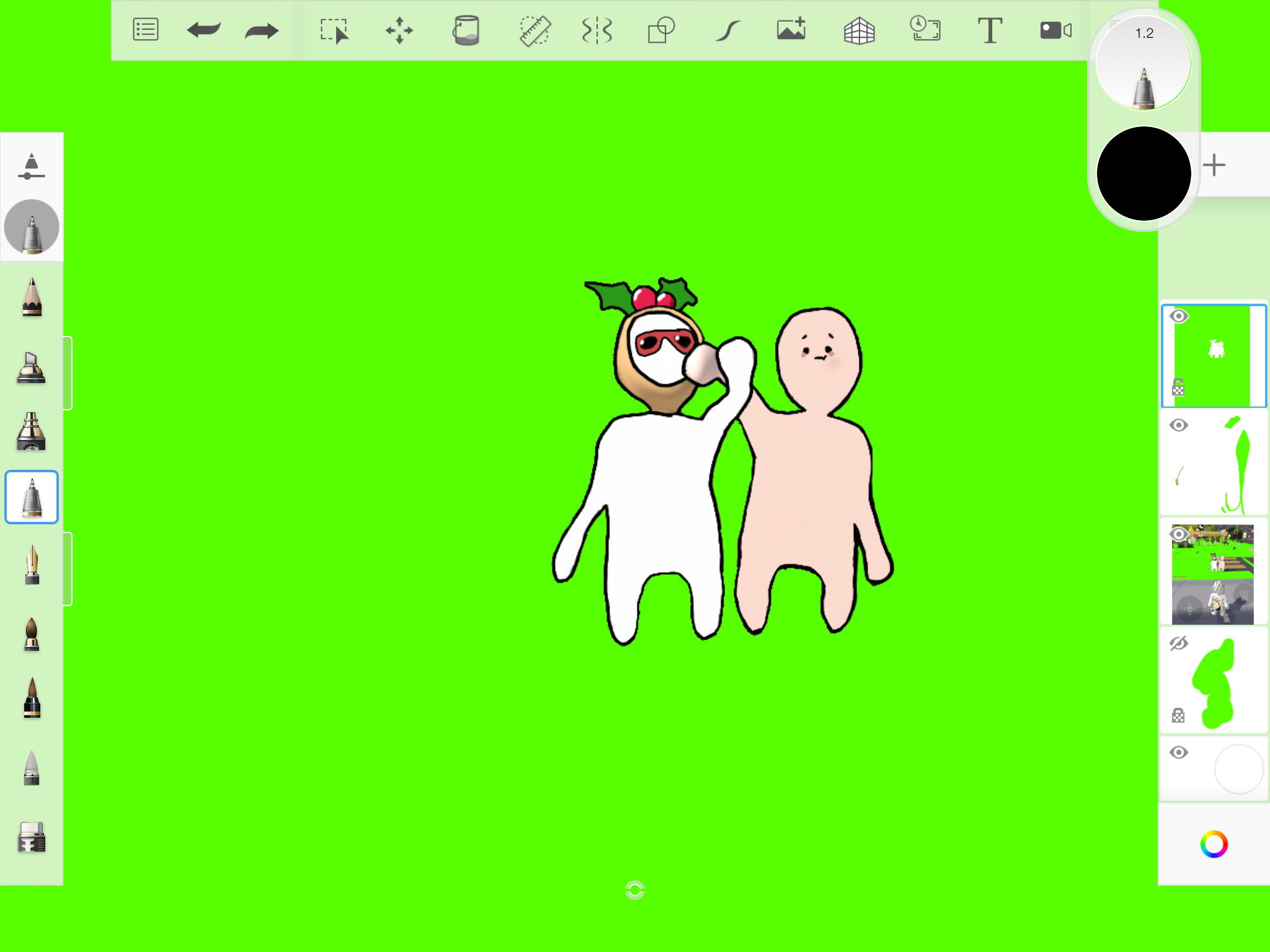Import an image with Add Image

(x=791, y=29)
